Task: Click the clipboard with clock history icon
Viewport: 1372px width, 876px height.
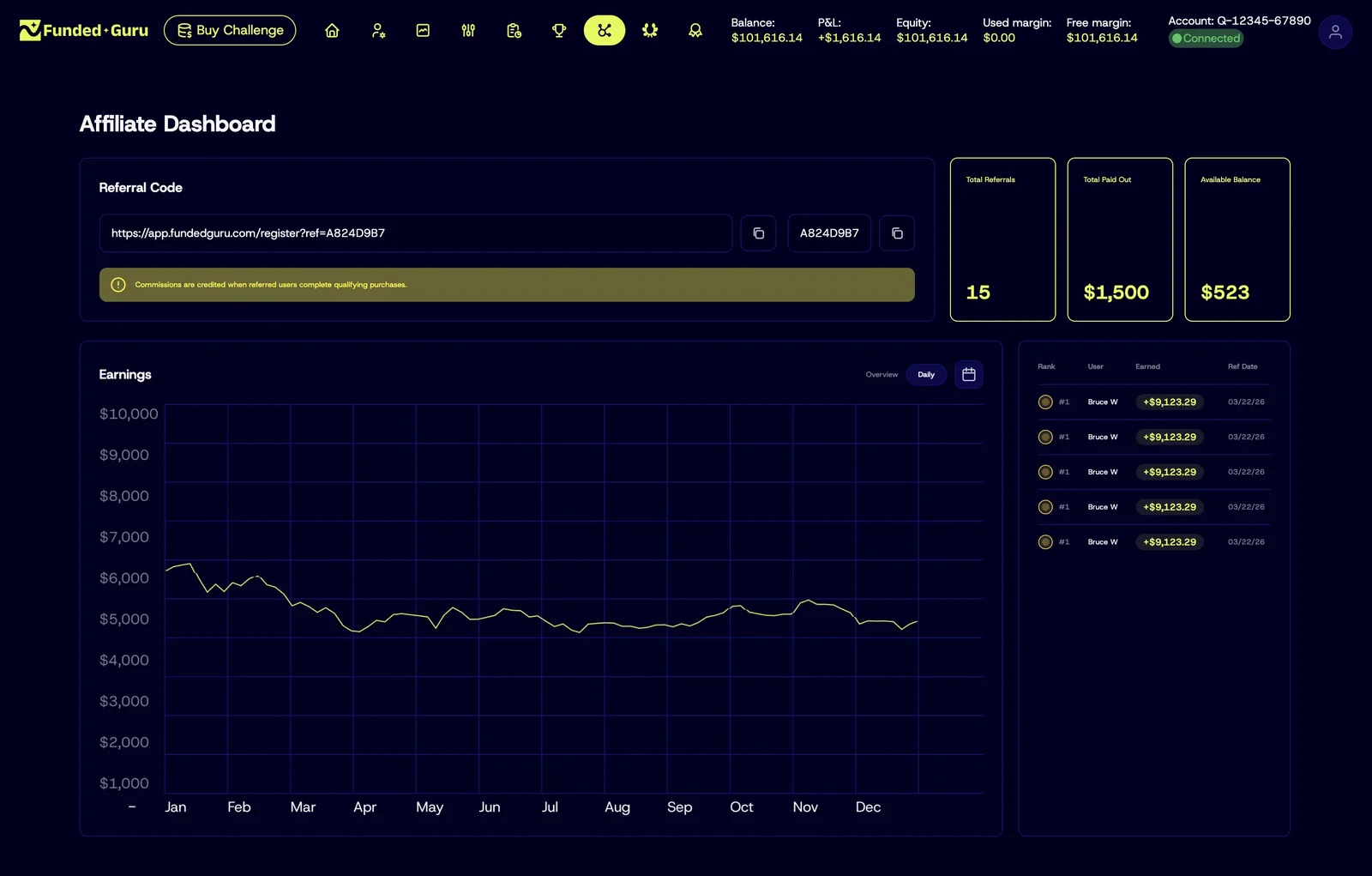Action: [514, 30]
